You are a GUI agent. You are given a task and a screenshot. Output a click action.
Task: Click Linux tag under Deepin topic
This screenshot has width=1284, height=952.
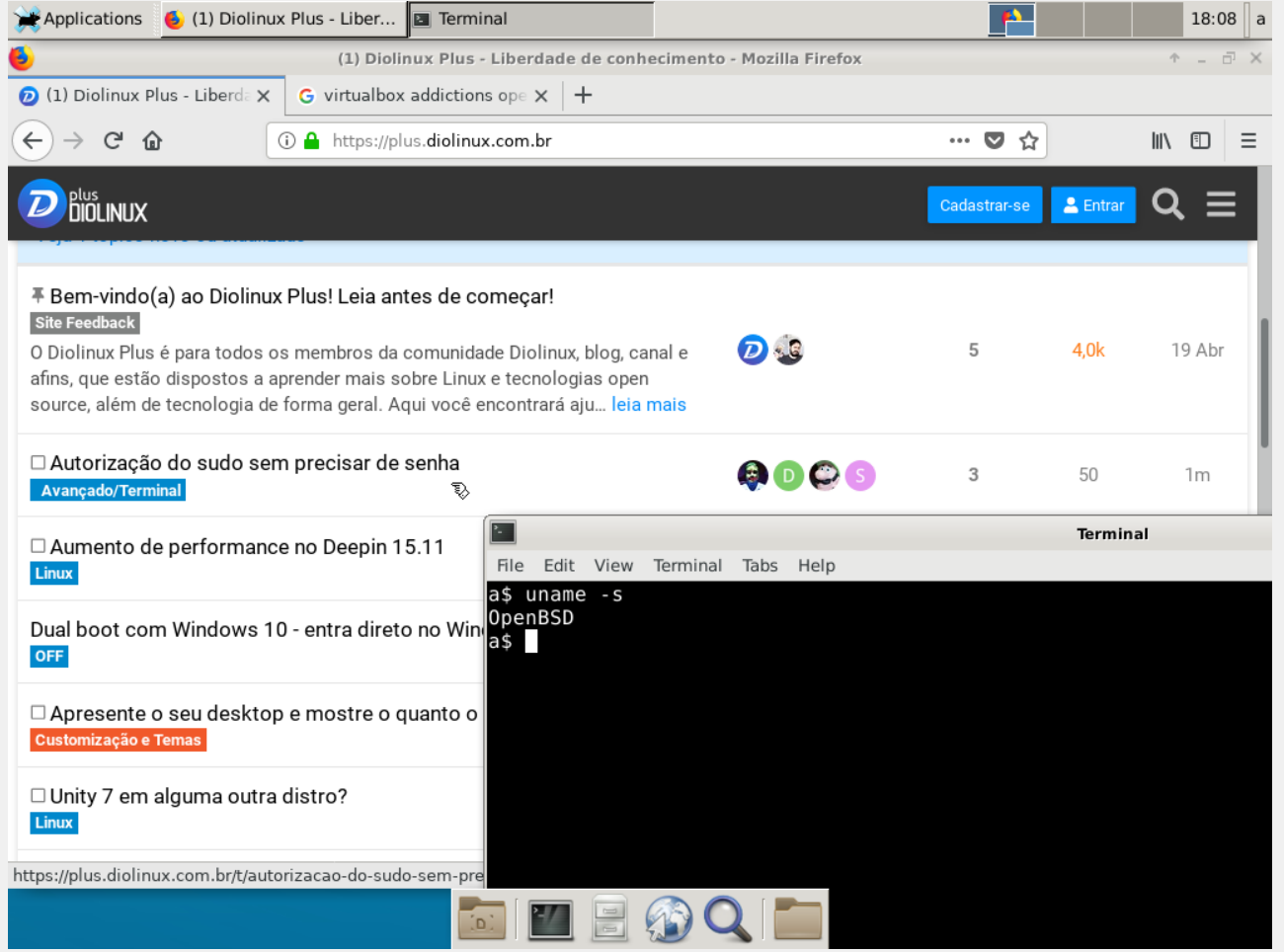54,574
